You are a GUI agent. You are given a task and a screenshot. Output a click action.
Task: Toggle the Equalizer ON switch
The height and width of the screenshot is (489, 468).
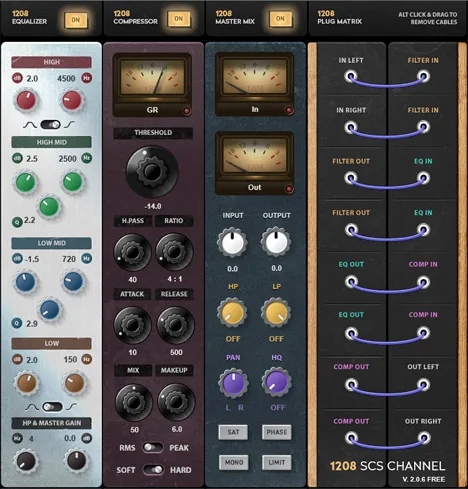[x=76, y=20]
